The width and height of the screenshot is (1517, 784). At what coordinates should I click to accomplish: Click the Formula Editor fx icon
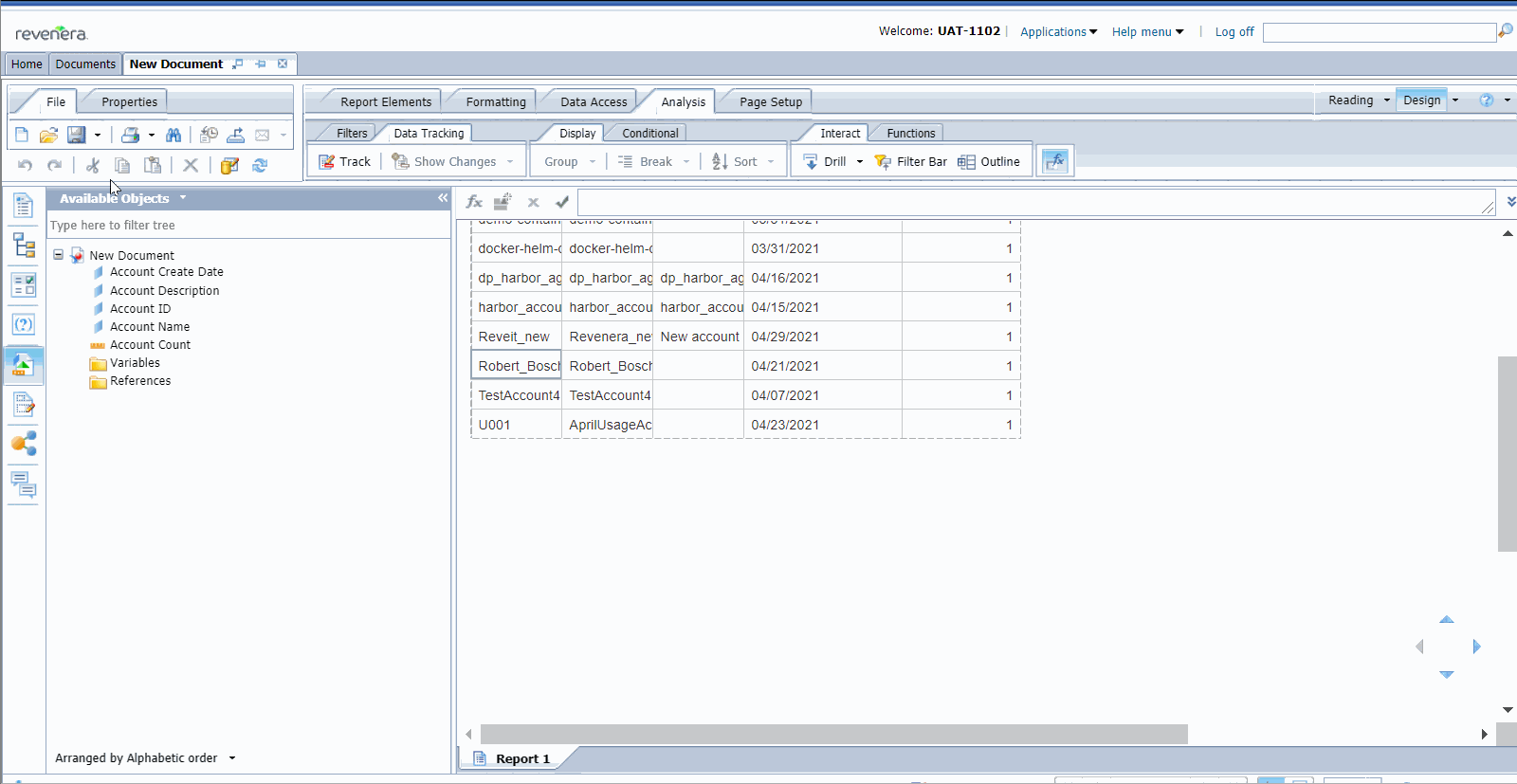474,201
